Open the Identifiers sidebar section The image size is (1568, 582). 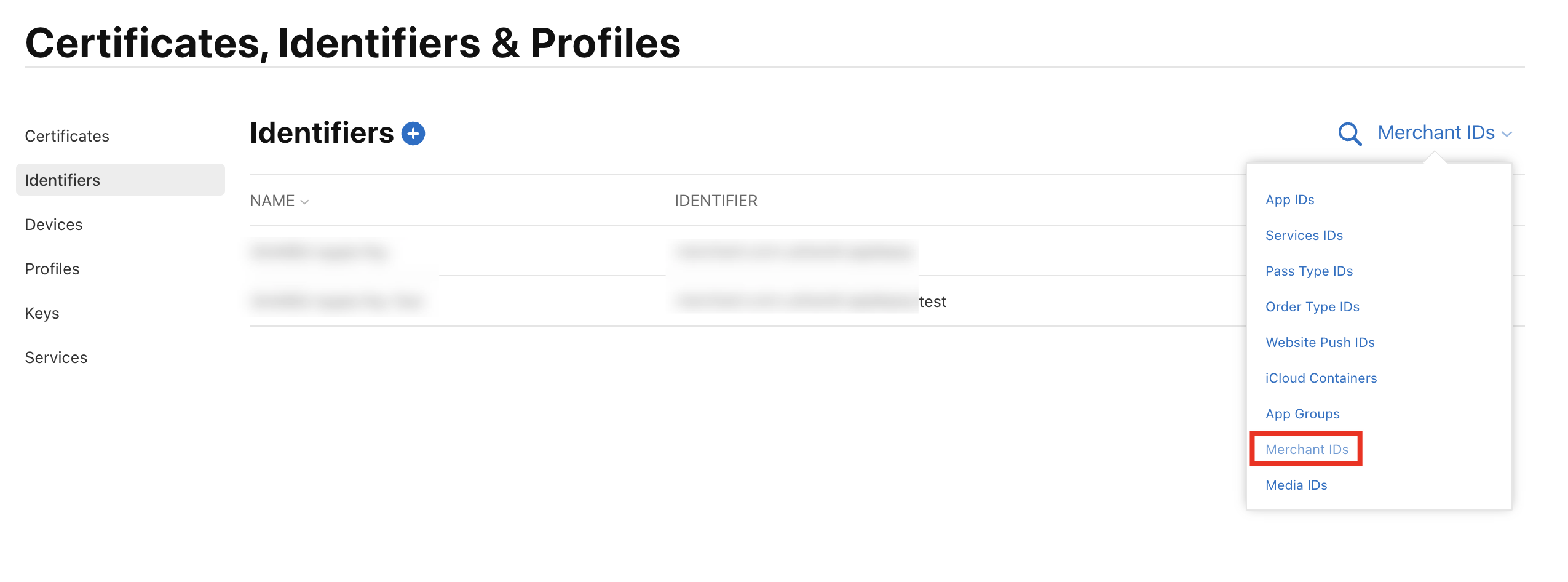[121, 180]
